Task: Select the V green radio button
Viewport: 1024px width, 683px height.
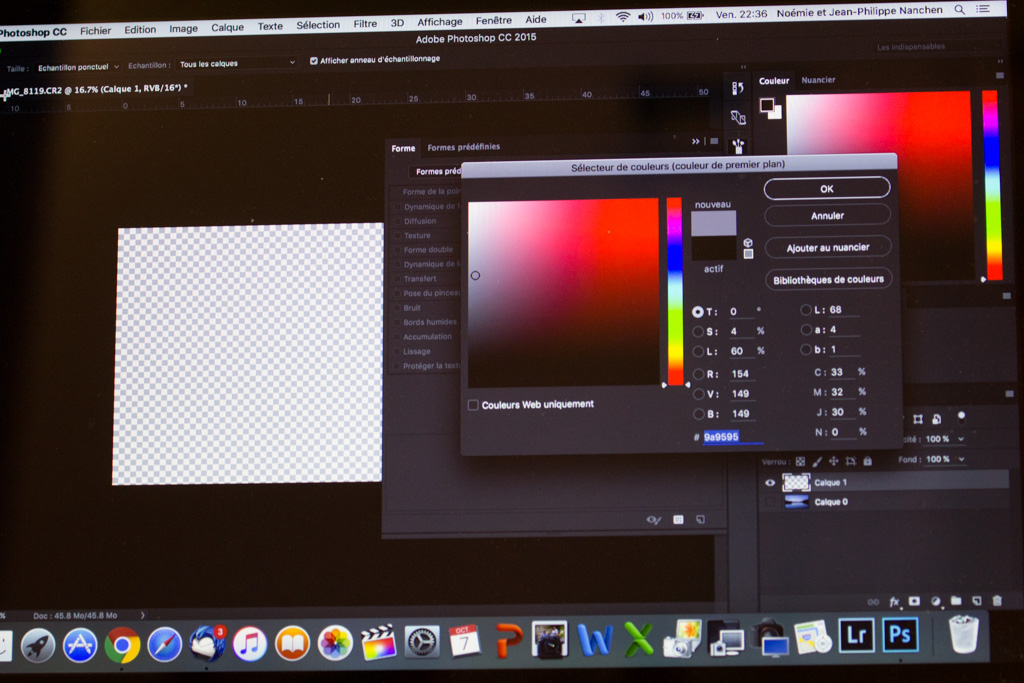Action: pos(698,394)
